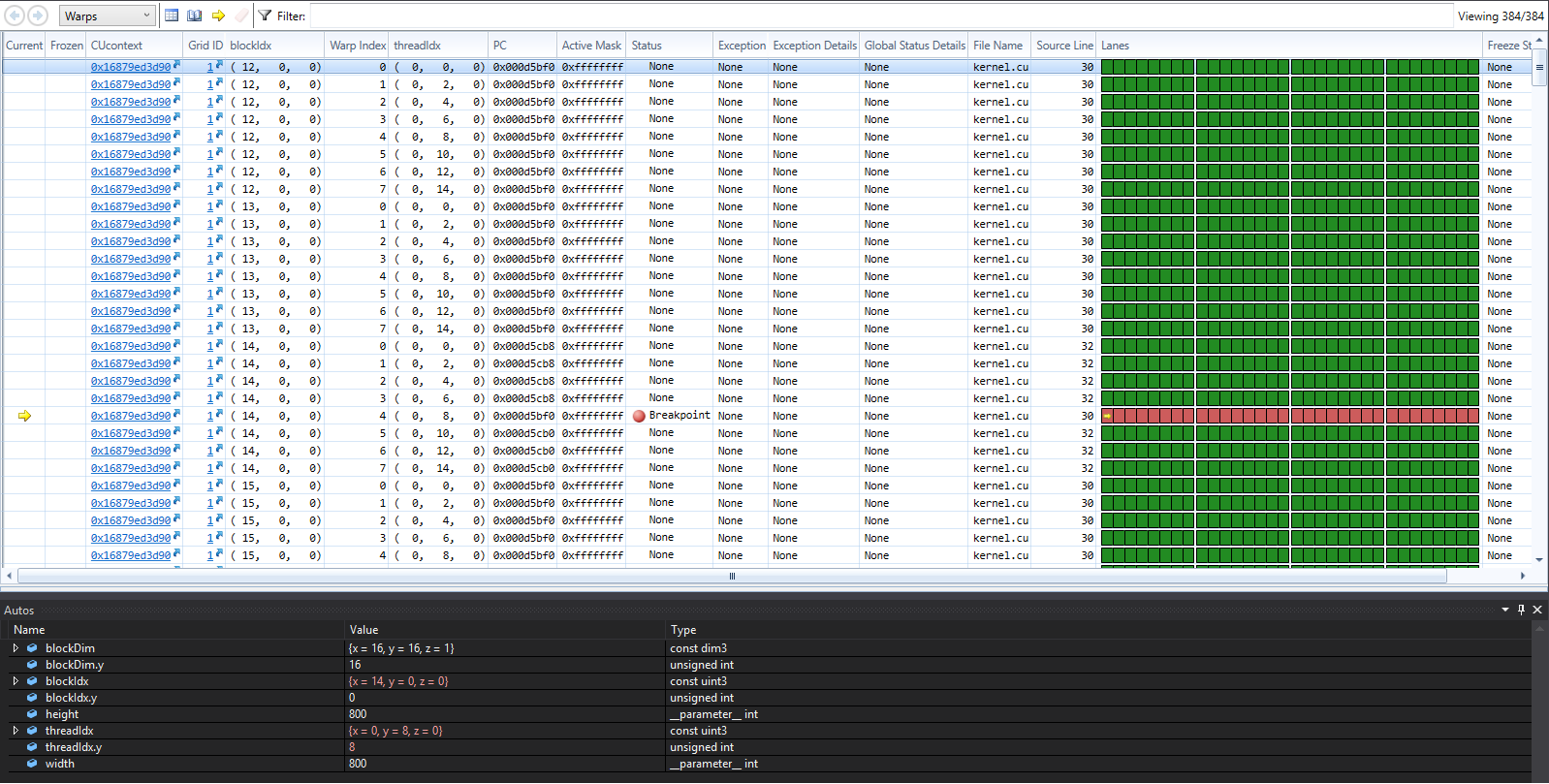Click the vertical scroll down arrow of the warps table

point(1539,559)
